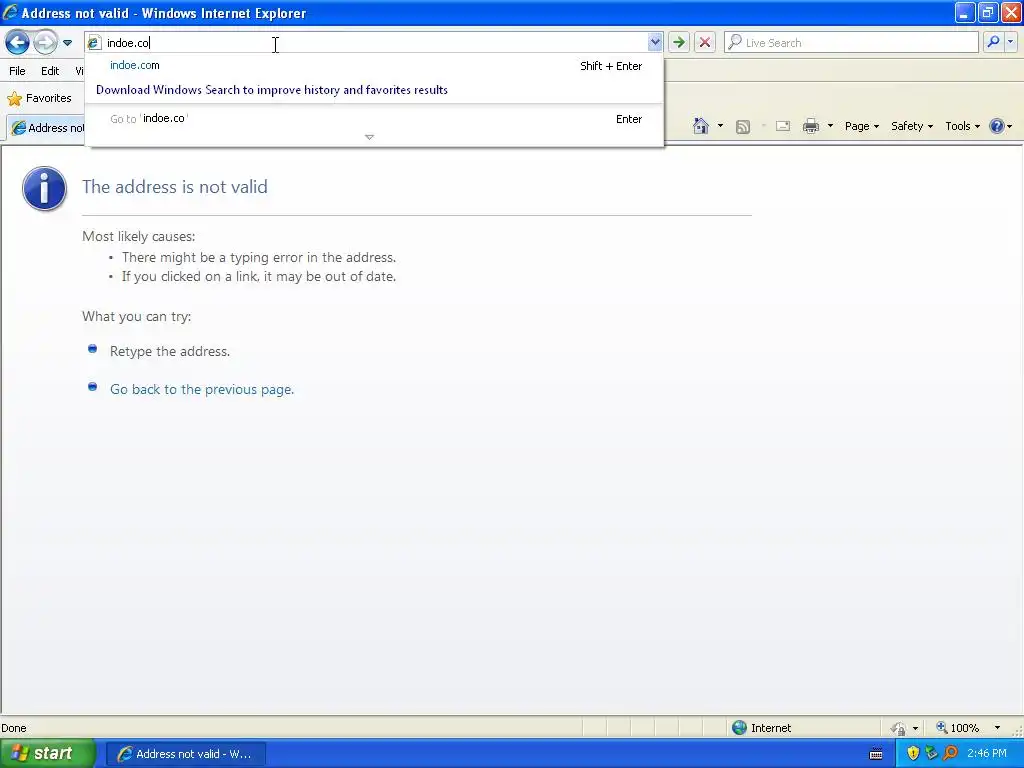Click the orange magnifier tray icon

(x=950, y=754)
